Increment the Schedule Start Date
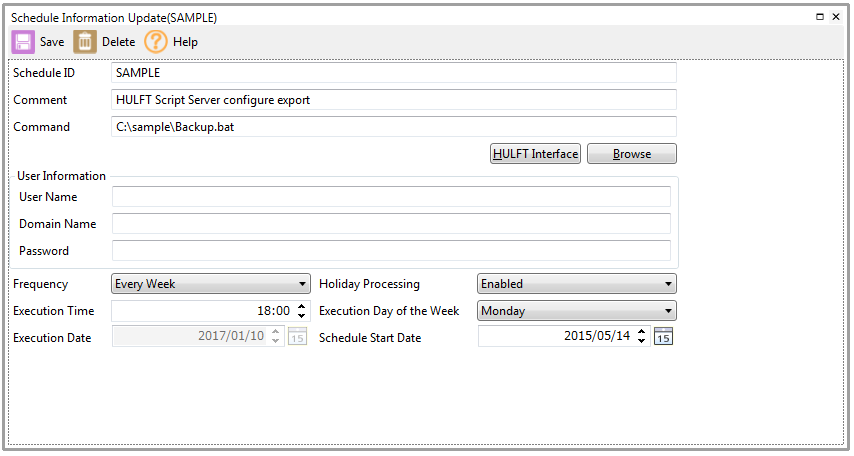 click(x=642, y=332)
